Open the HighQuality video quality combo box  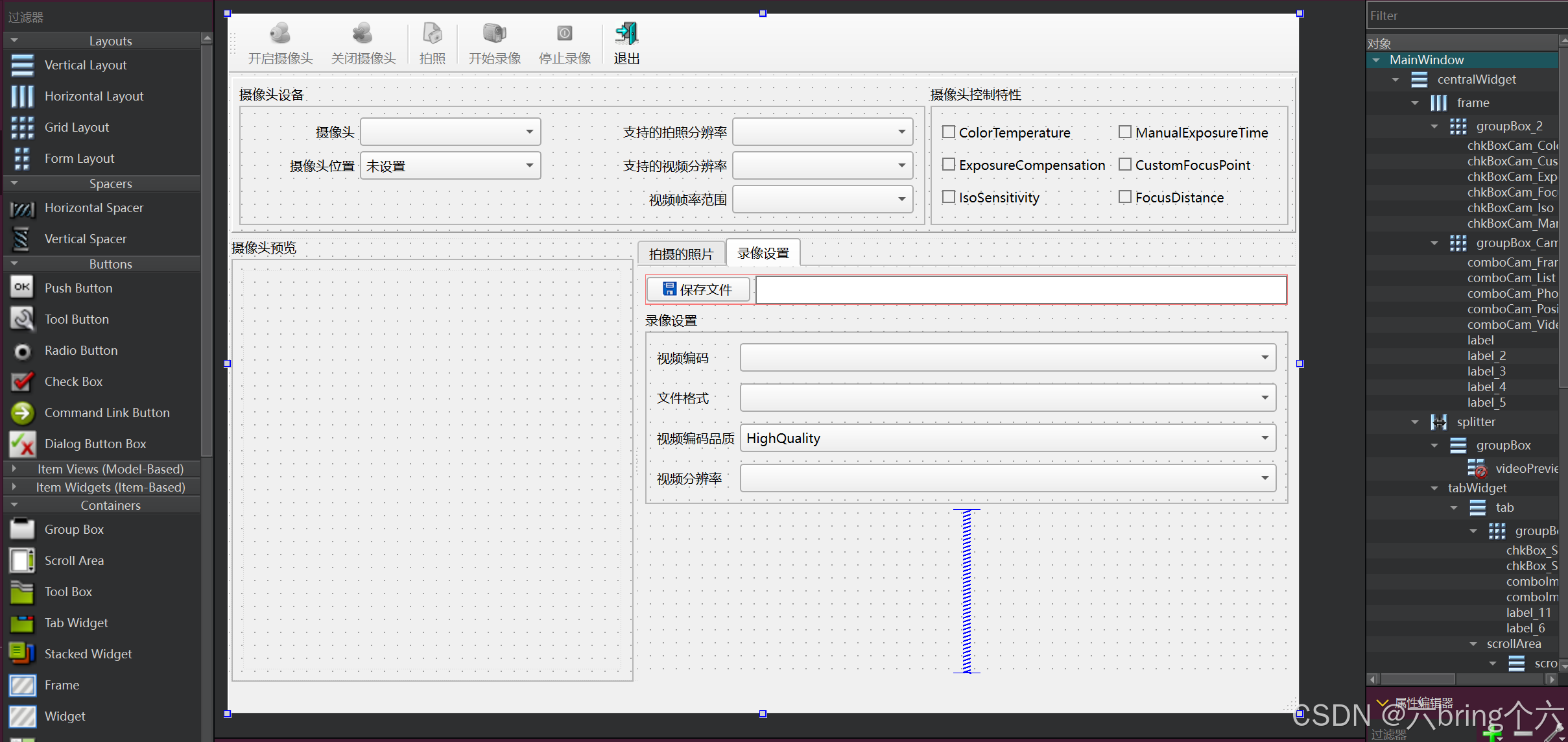pos(1008,438)
